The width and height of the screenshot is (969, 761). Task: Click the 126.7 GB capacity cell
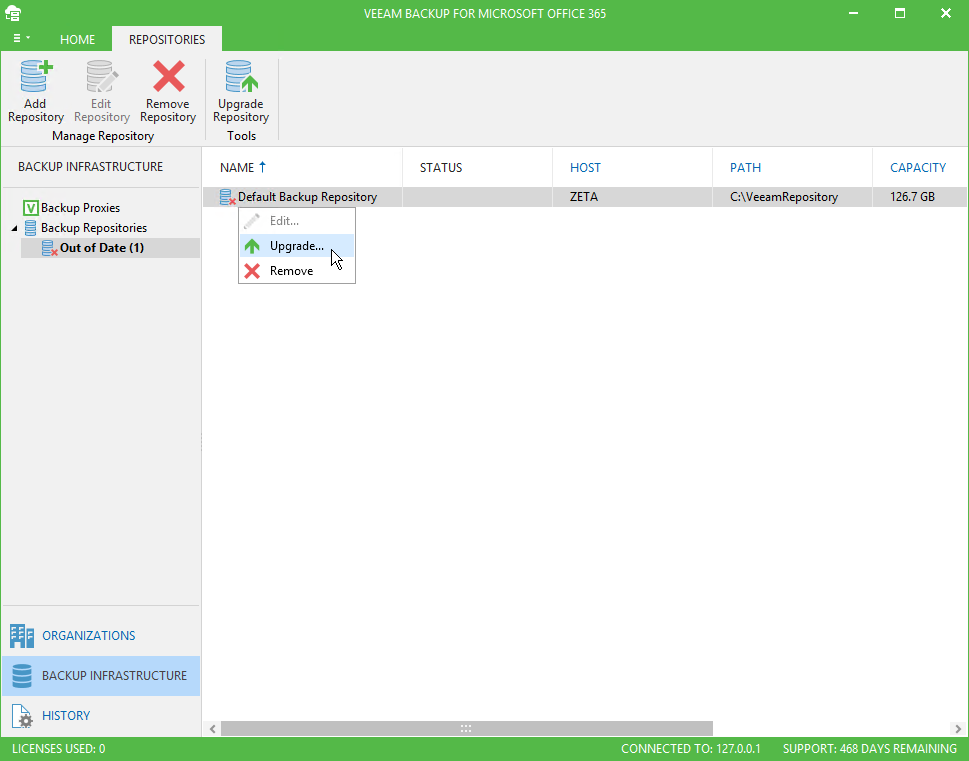pyautogui.click(x=912, y=197)
